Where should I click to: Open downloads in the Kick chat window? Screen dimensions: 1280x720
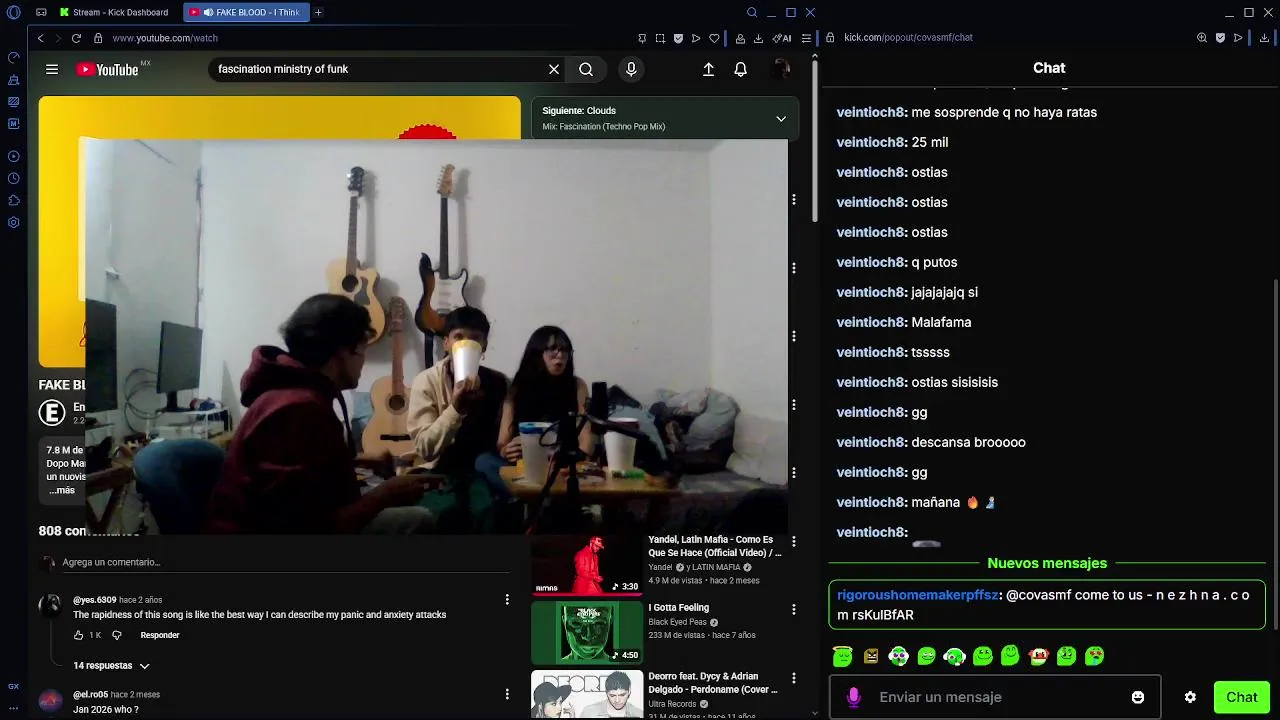[x=1265, y=38]
